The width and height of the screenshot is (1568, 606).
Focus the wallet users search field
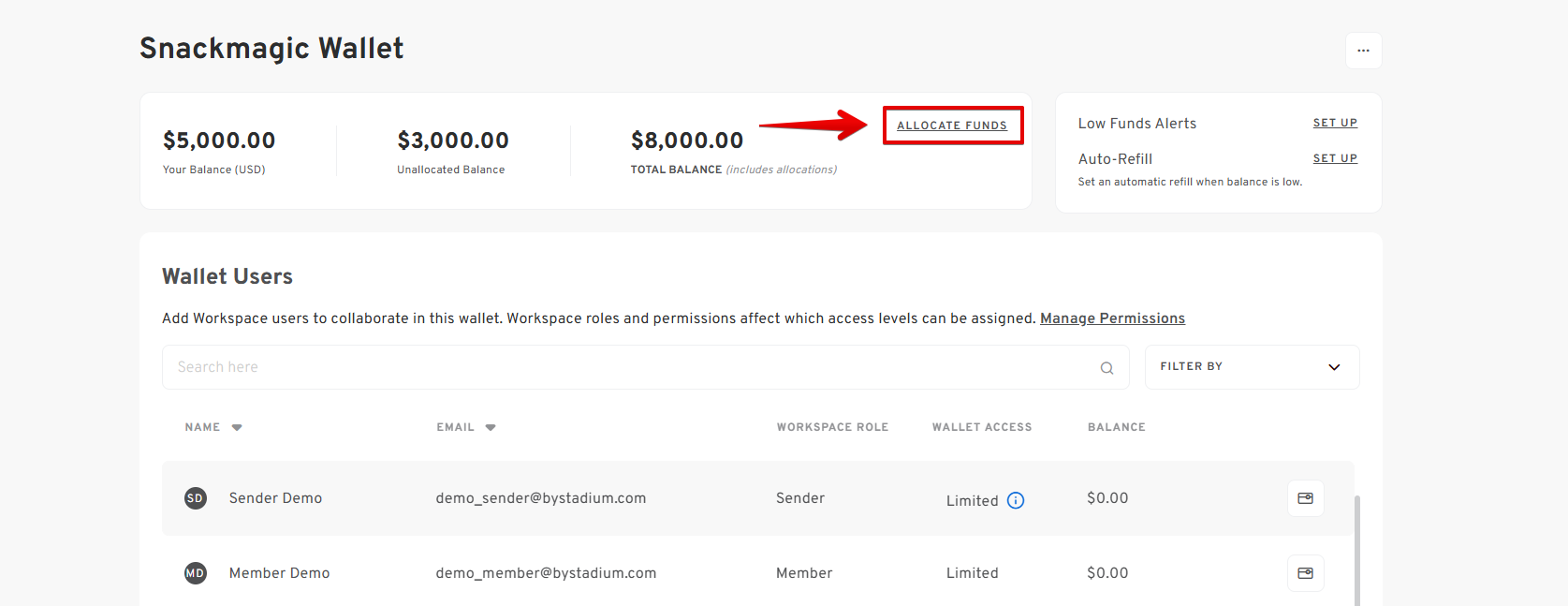(627, 367)
